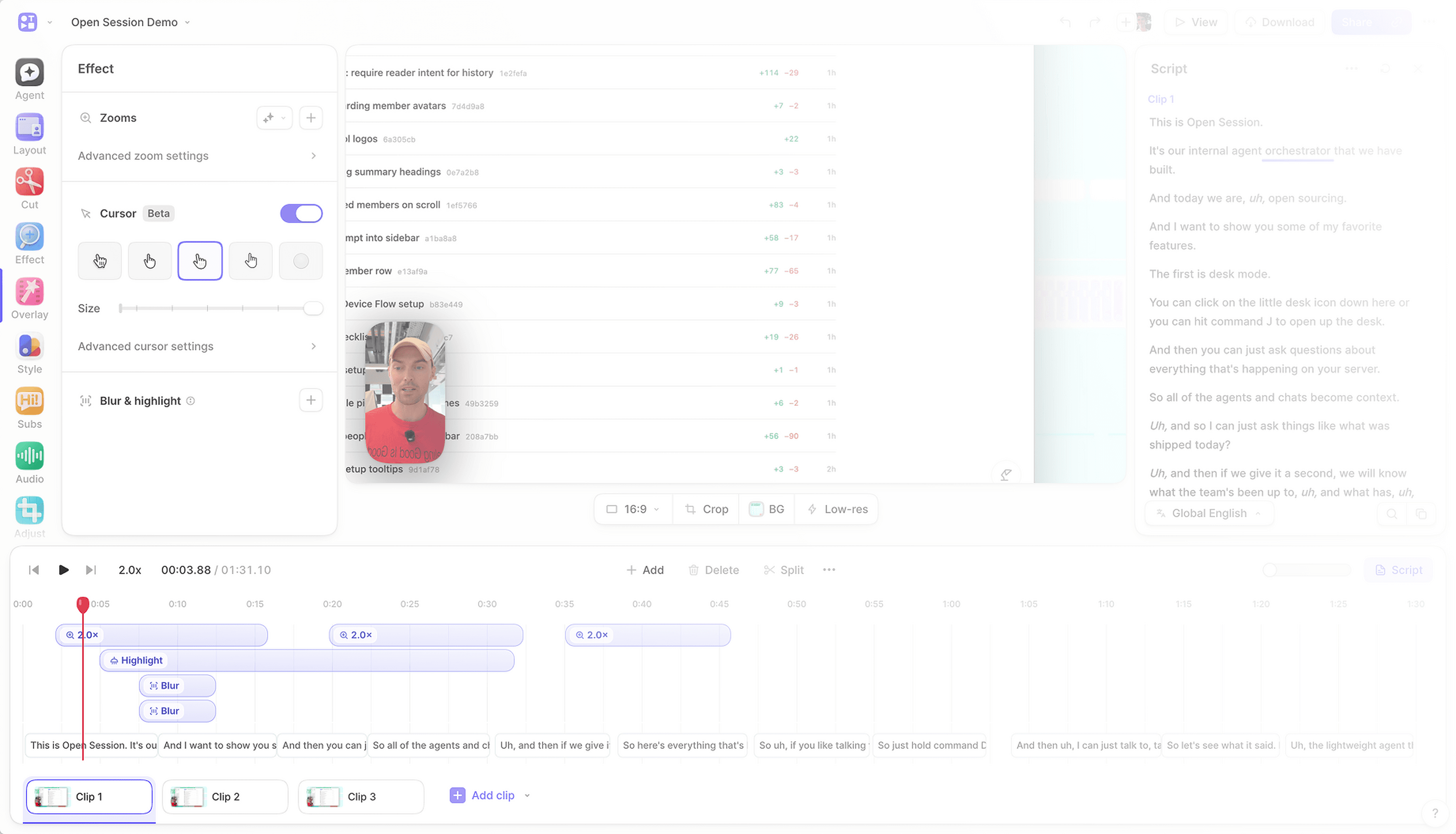1456x834 pixels.
Task: Click the app logo icon
Action: coord(28,22)
